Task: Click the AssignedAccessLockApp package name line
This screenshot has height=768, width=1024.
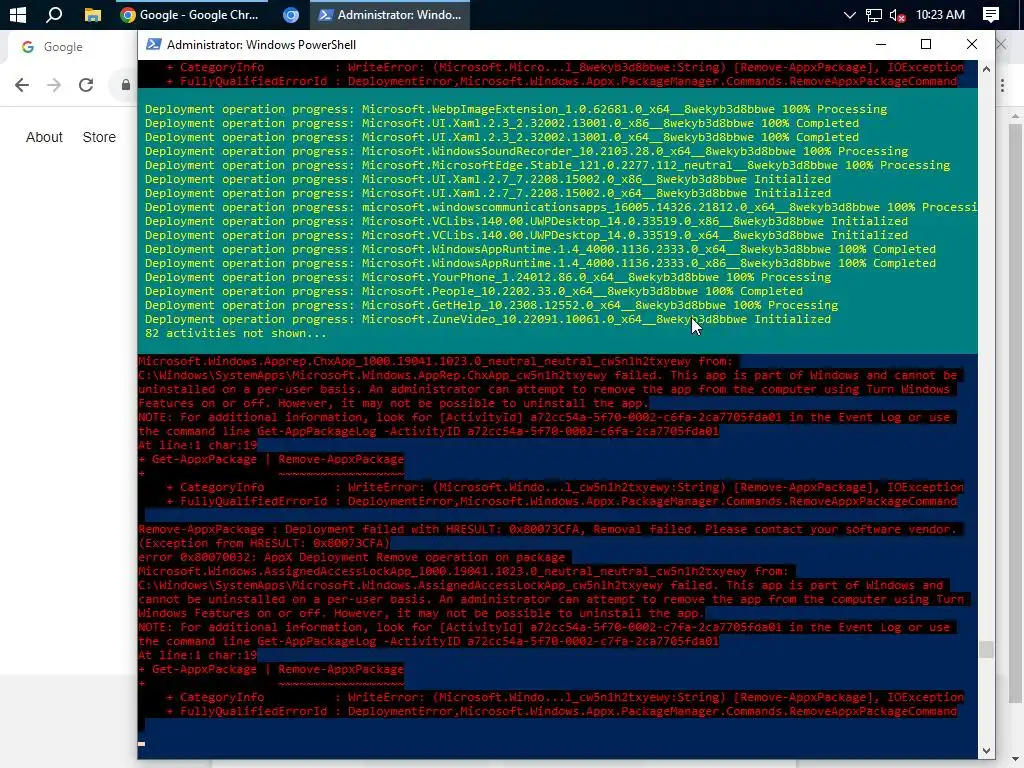Action: pos(463,571)
